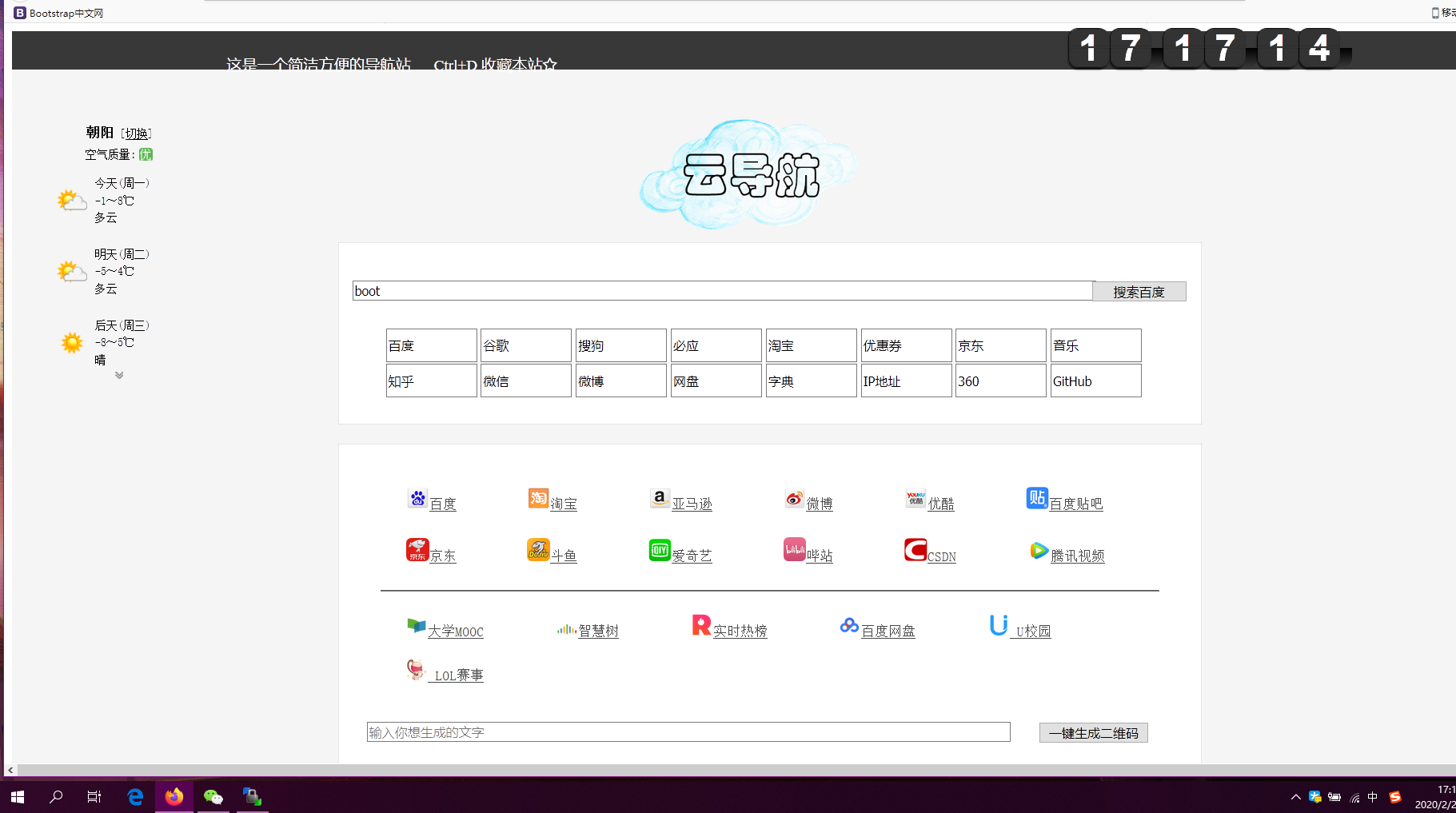Select 音乐 search option button
The image size is (1456, 813).
[x=1096, y=345]
